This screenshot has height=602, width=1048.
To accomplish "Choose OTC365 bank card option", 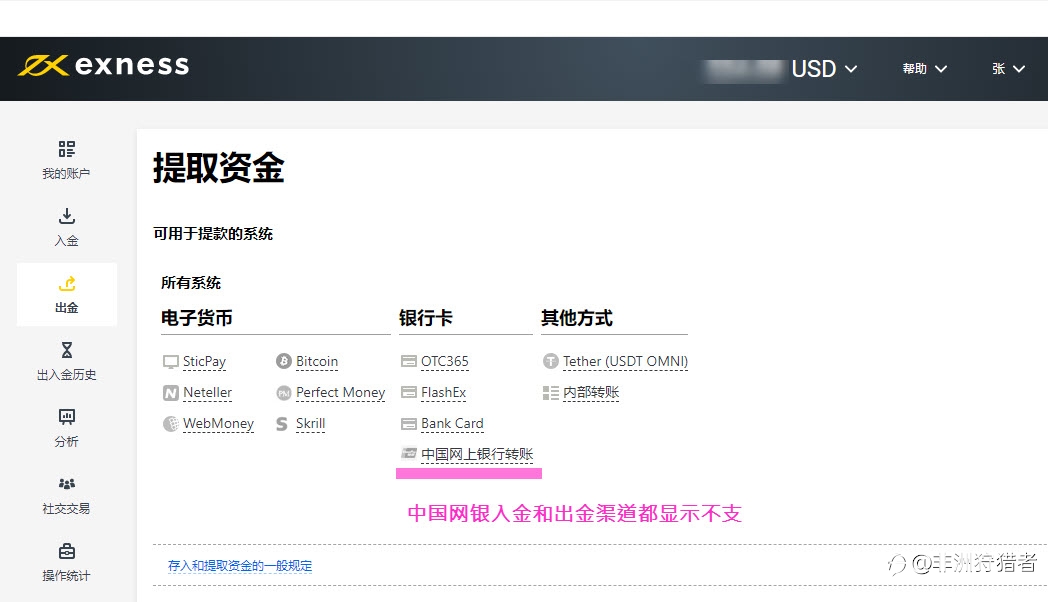I will [x=444, y=361].
